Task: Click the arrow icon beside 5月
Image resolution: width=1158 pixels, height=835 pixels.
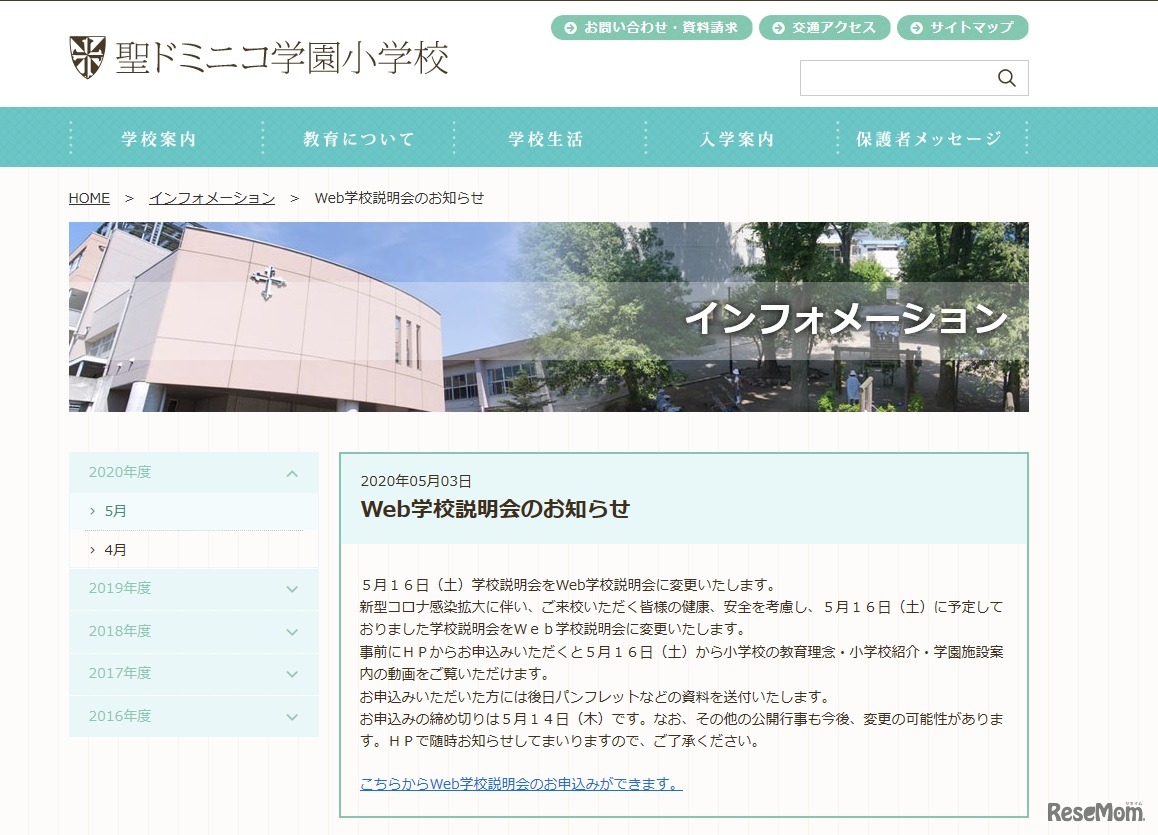Action: click(91, 510)
